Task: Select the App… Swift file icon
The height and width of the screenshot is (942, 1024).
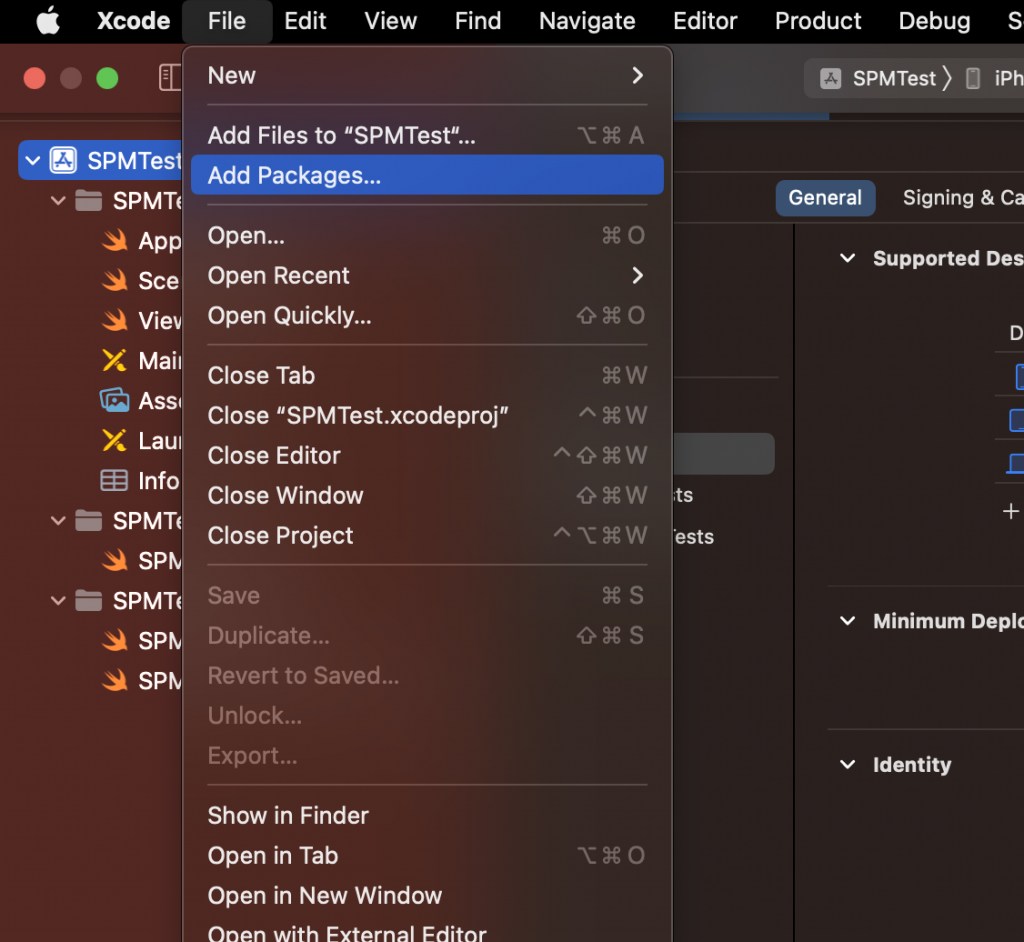Action: (115, 240)
